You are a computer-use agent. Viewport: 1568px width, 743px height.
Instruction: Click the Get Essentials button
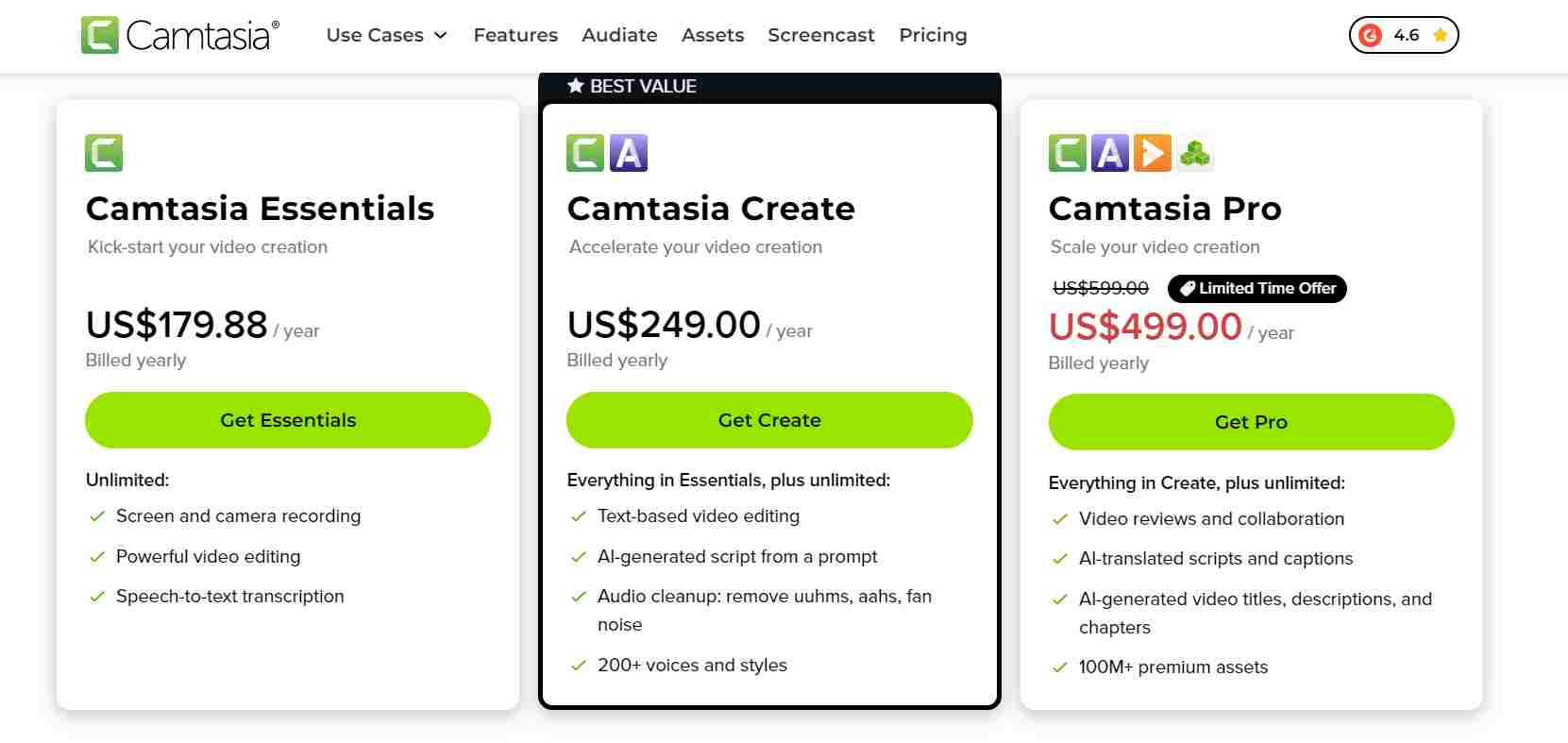pos(287,419)
